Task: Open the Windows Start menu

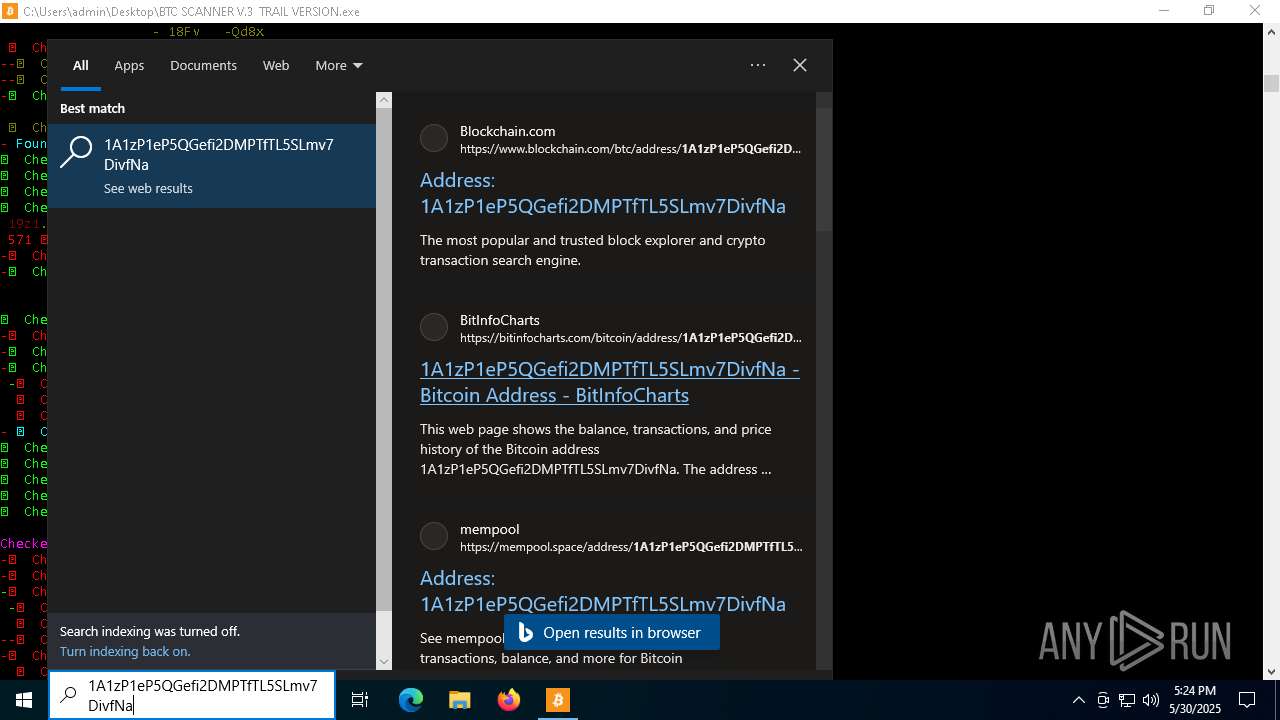Action: pyautogui.click(x=24, y=700)
